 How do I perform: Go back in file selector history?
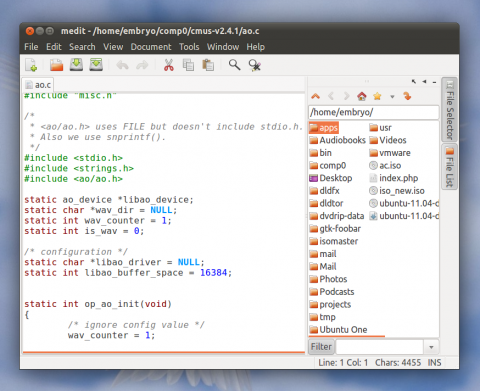[331, 96]
